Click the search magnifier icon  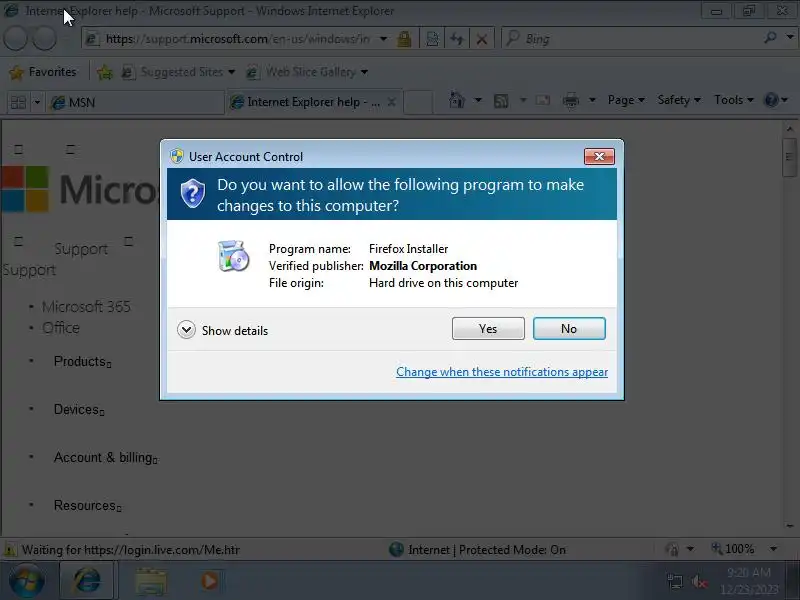tap(770, 37)
